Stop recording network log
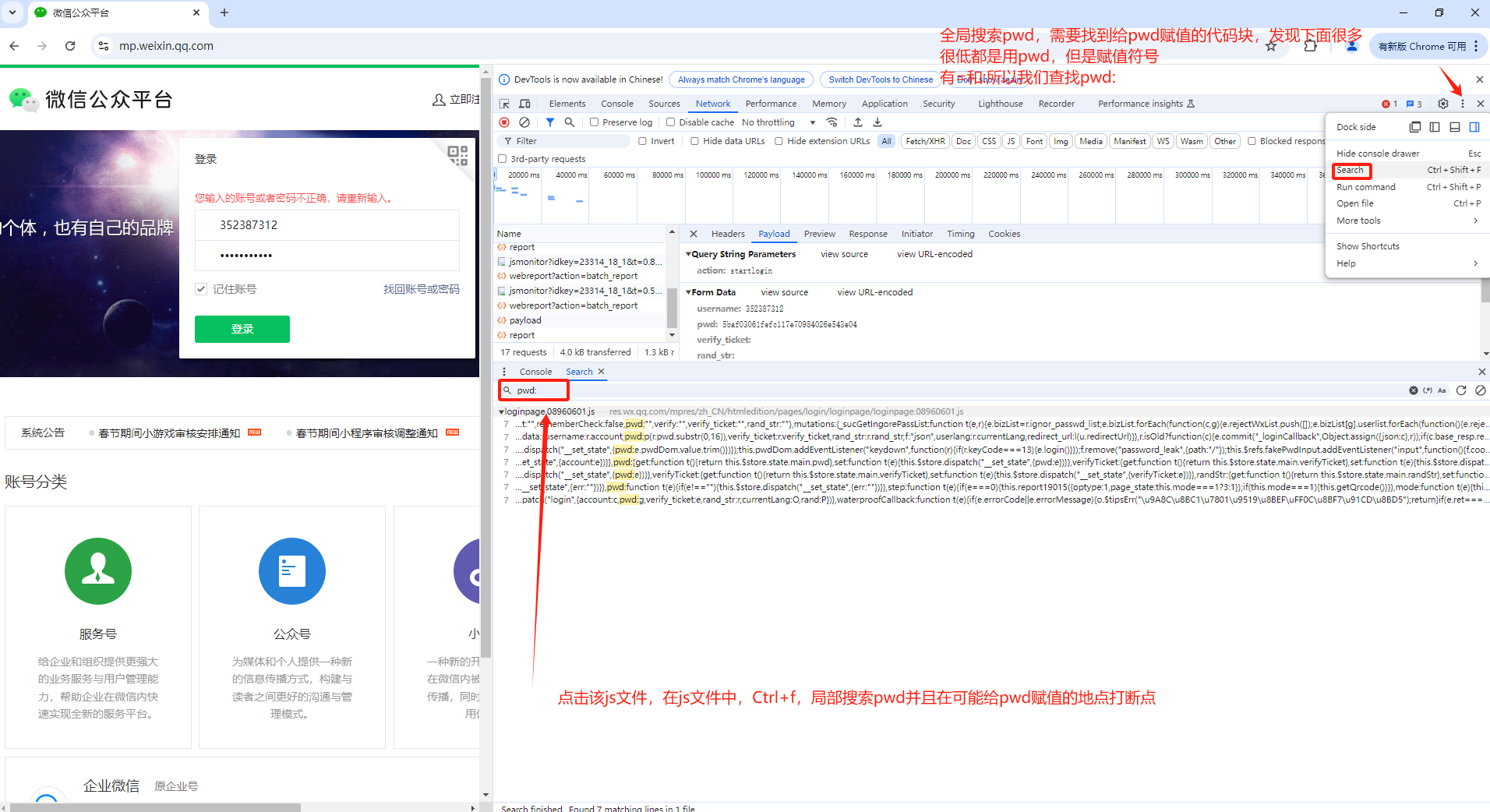 (x=504, y=122)
